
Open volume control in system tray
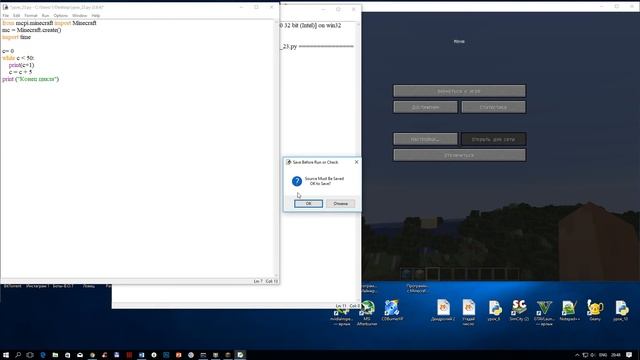coord(593,355)
